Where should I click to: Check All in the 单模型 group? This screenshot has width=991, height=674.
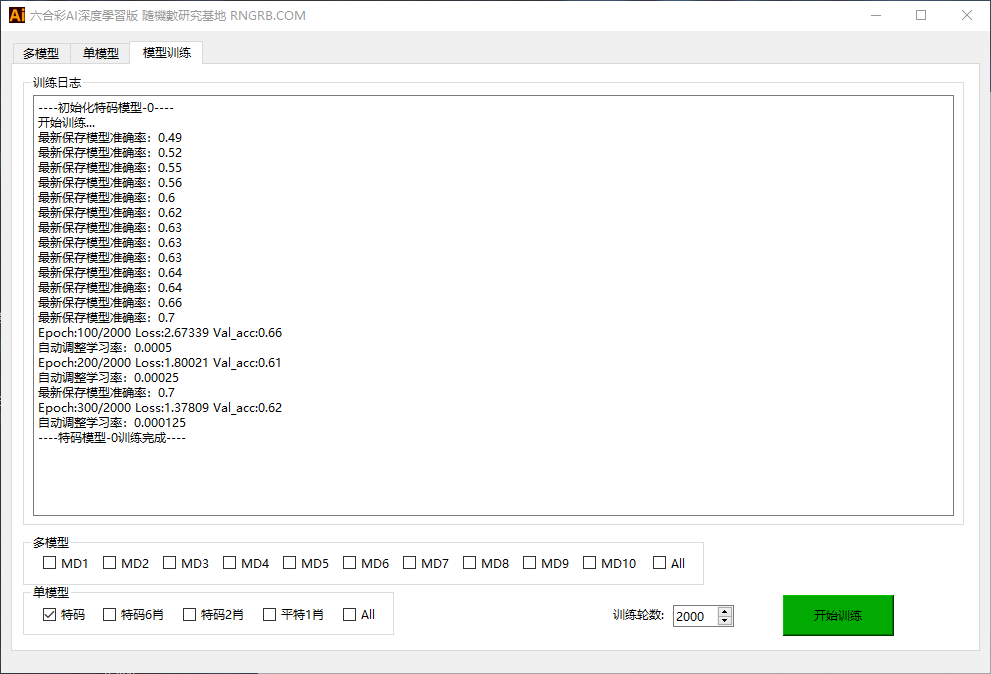click(x=350, y=615)
